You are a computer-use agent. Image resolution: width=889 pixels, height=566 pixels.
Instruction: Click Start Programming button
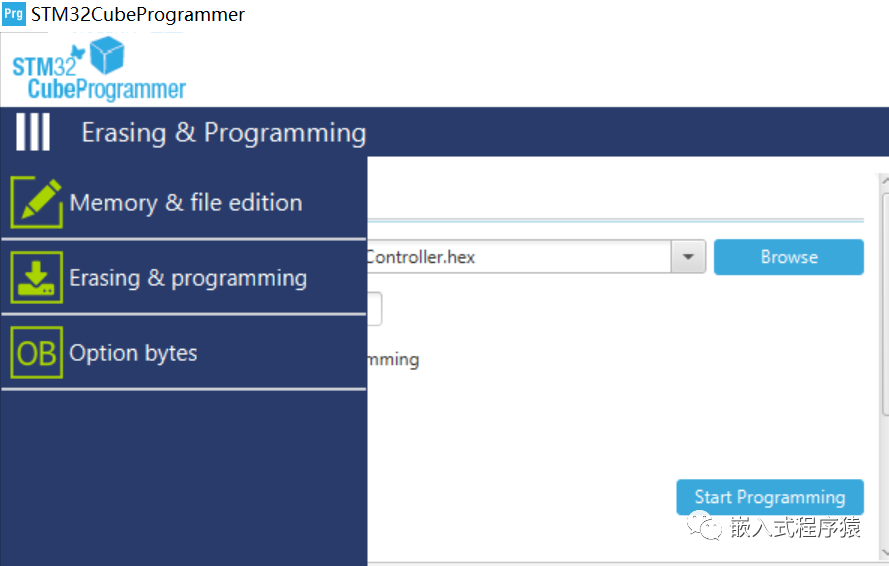coord(770,497)
